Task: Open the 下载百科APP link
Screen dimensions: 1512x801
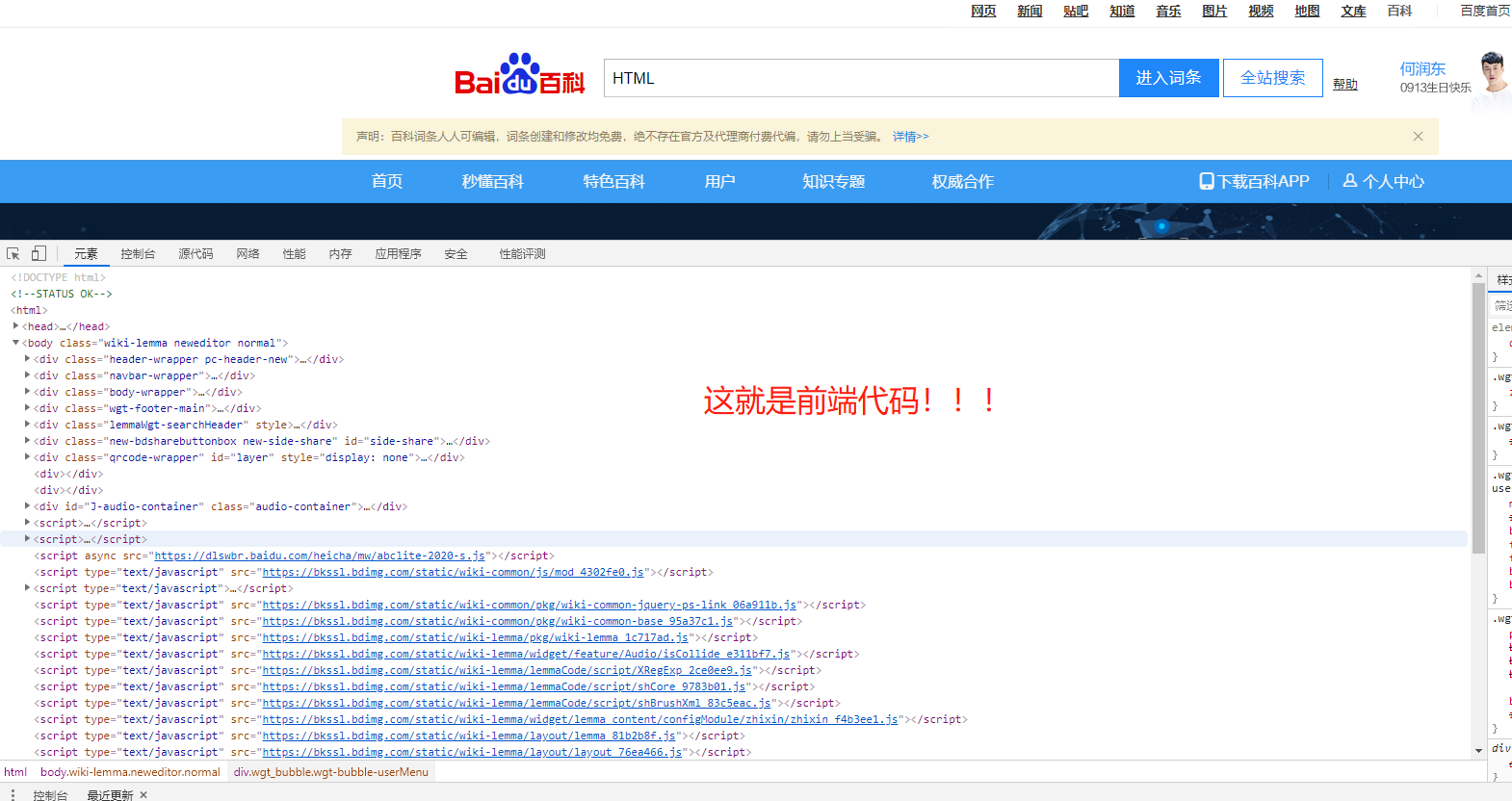Action: click(1254, 181)
